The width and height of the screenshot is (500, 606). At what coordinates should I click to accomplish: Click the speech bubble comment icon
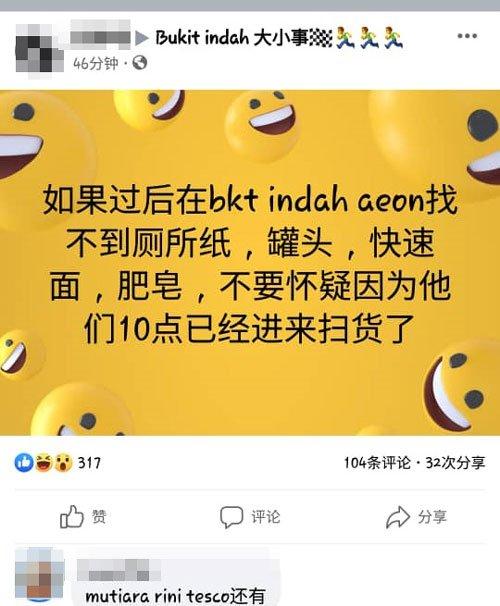point(231,517)
